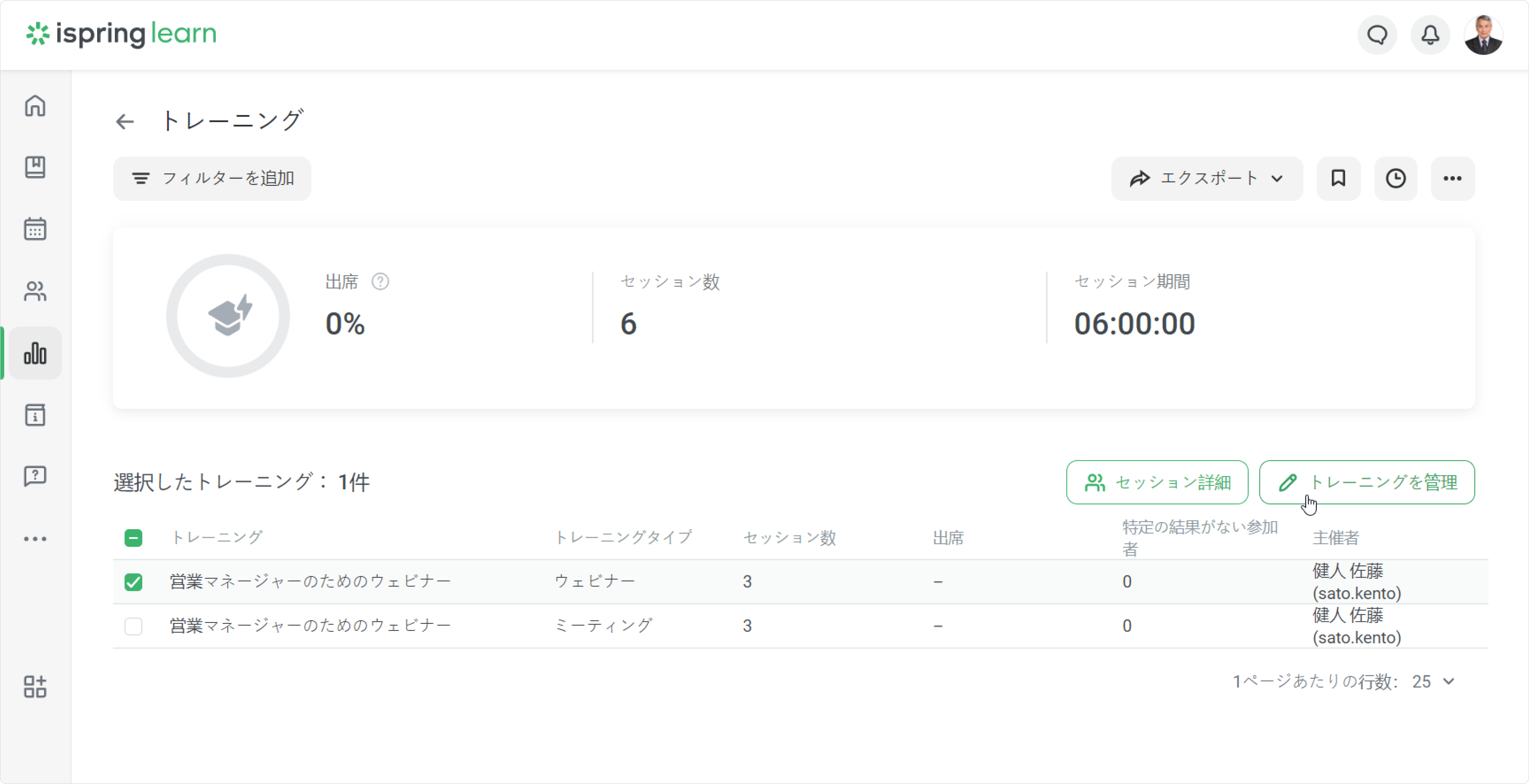Go back with the arrow next to トレーニング

[x=125, y=122]
